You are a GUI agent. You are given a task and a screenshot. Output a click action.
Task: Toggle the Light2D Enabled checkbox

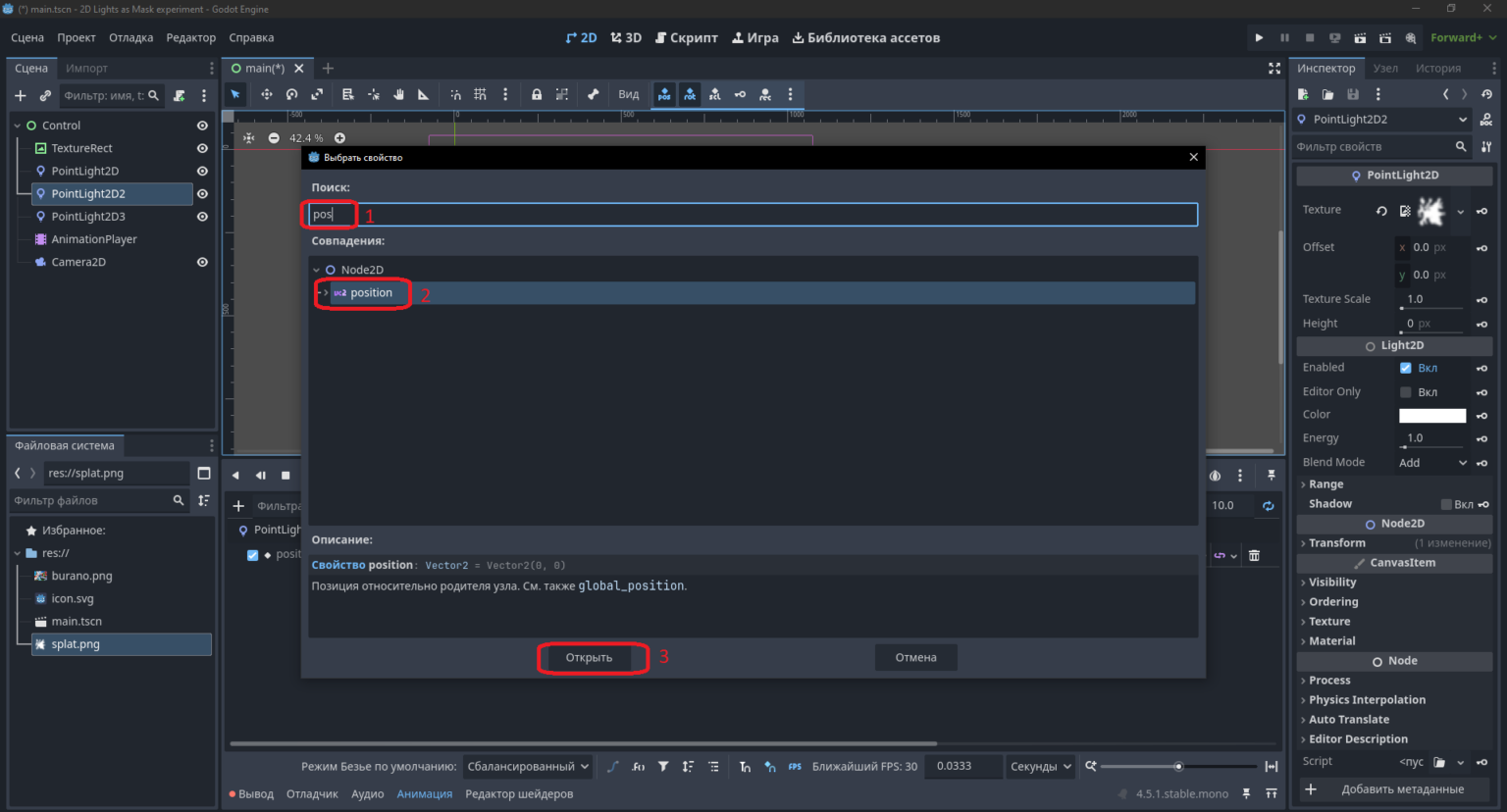click(1405, 368)
